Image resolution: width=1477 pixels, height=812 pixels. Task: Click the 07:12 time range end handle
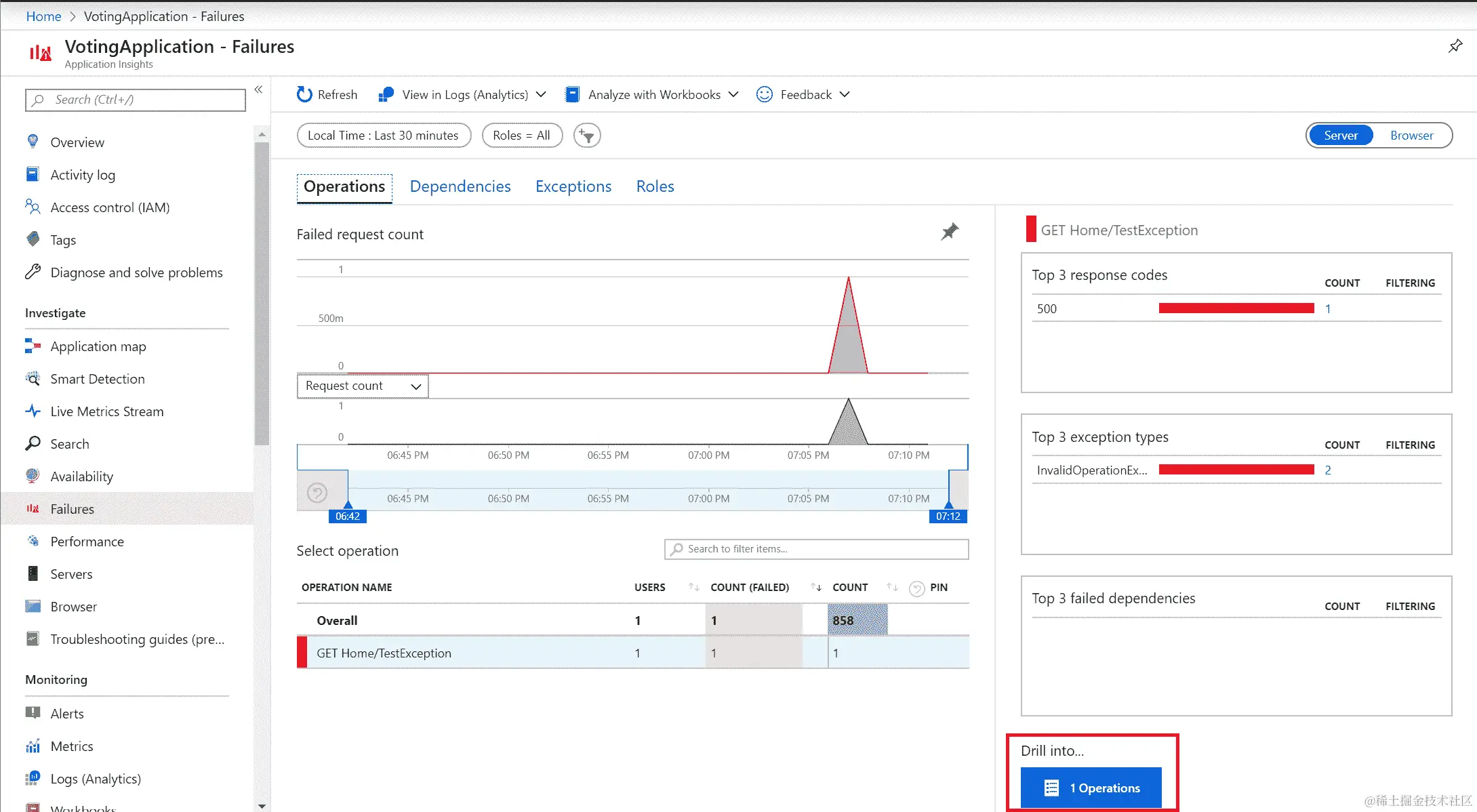point(948,515)
